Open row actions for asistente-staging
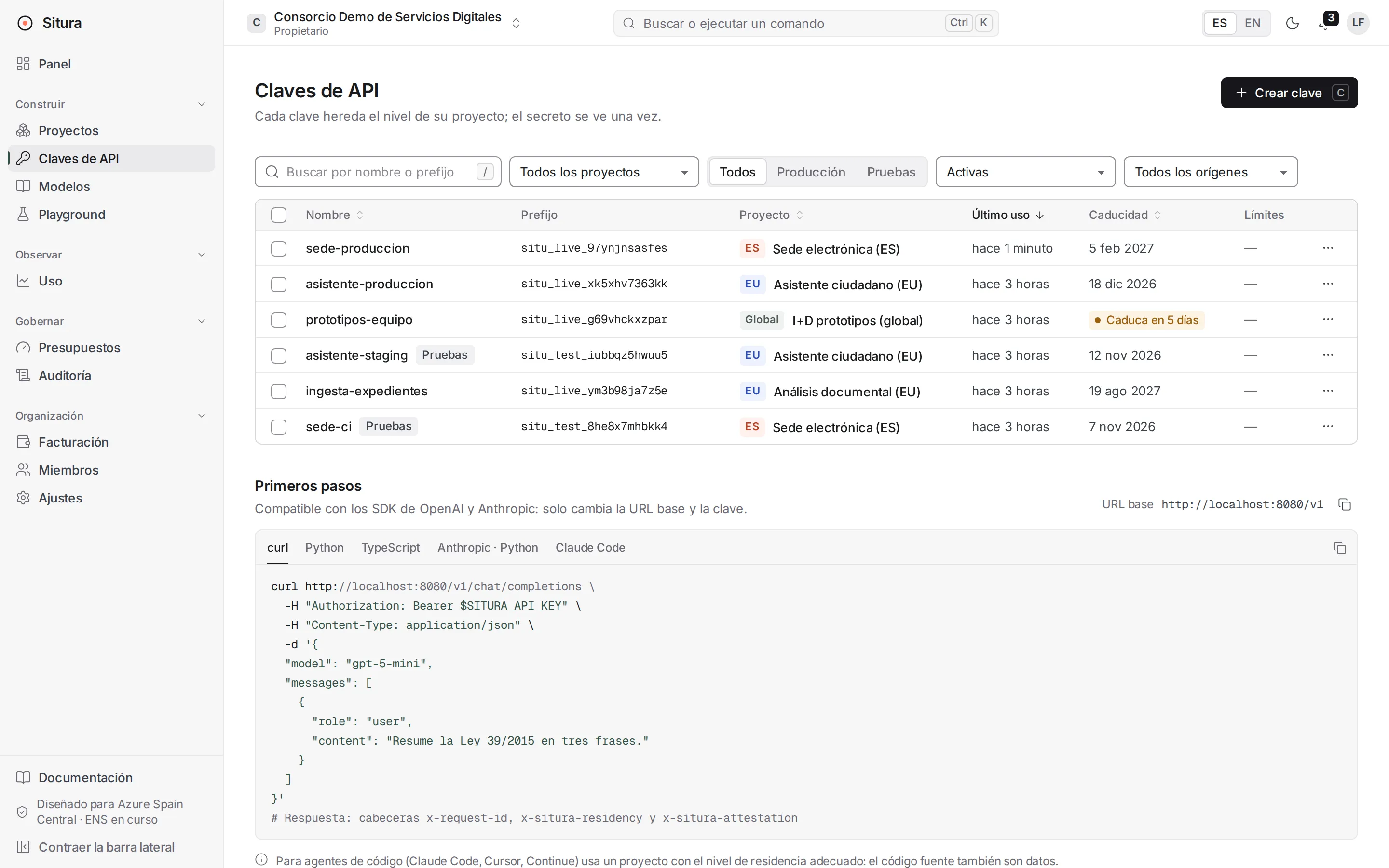Viewport: 1389px width, 868px height. pos(1328,355)
